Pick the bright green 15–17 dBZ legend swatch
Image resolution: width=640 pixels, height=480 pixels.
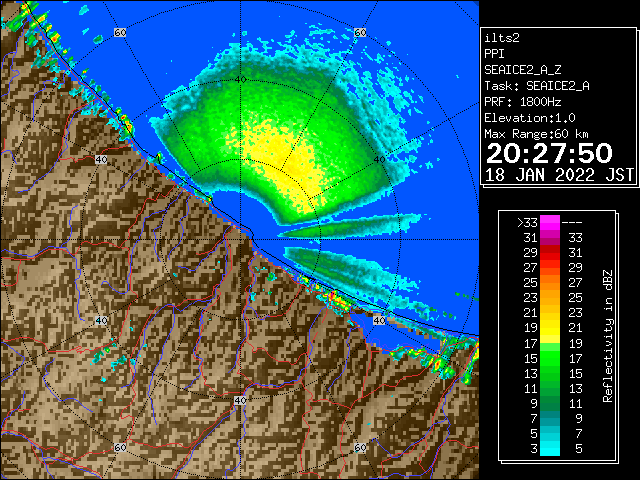point(550,358)
